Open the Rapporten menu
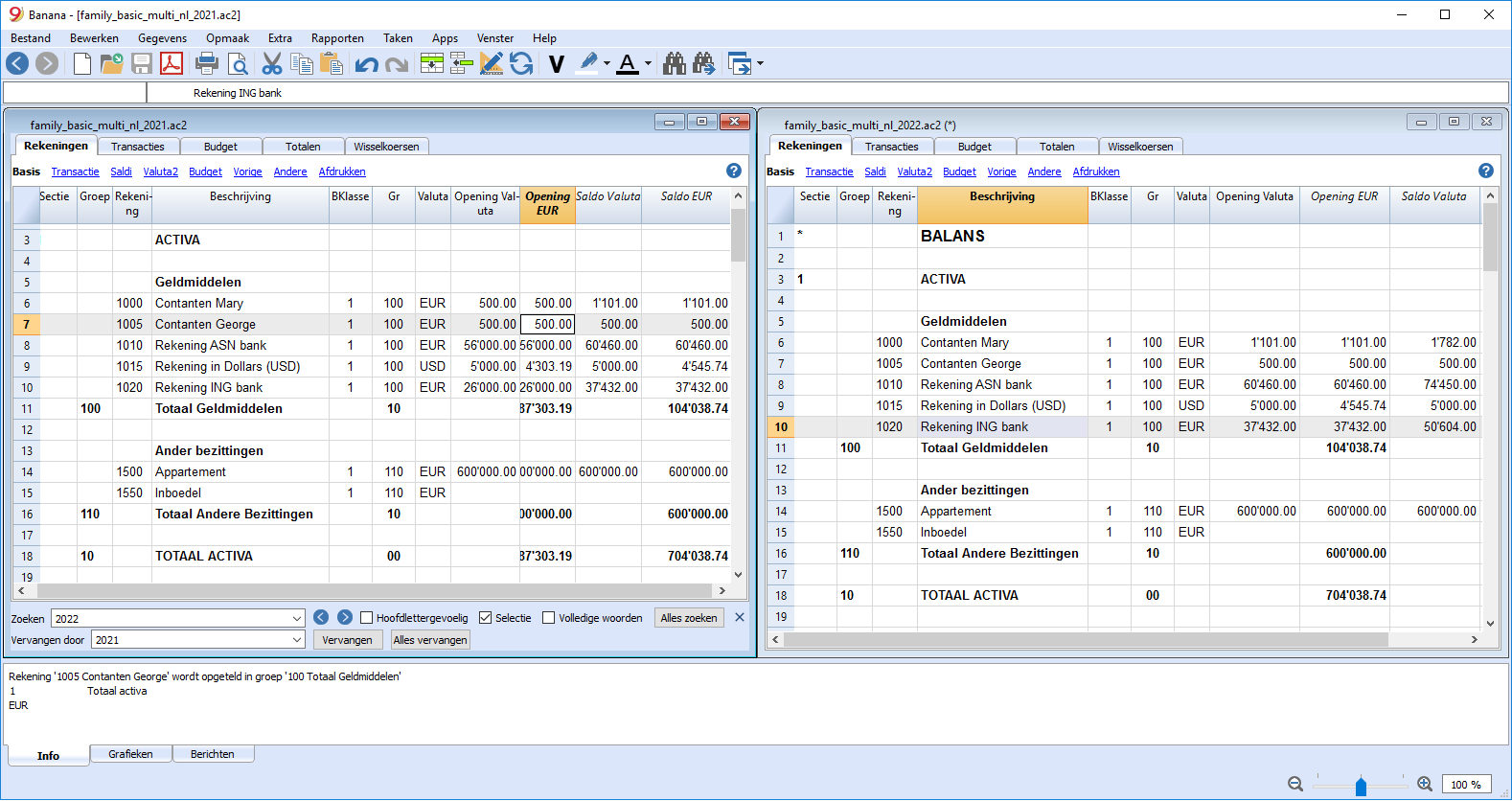The width and height of the screenshot is (1512, 801). 337,38
